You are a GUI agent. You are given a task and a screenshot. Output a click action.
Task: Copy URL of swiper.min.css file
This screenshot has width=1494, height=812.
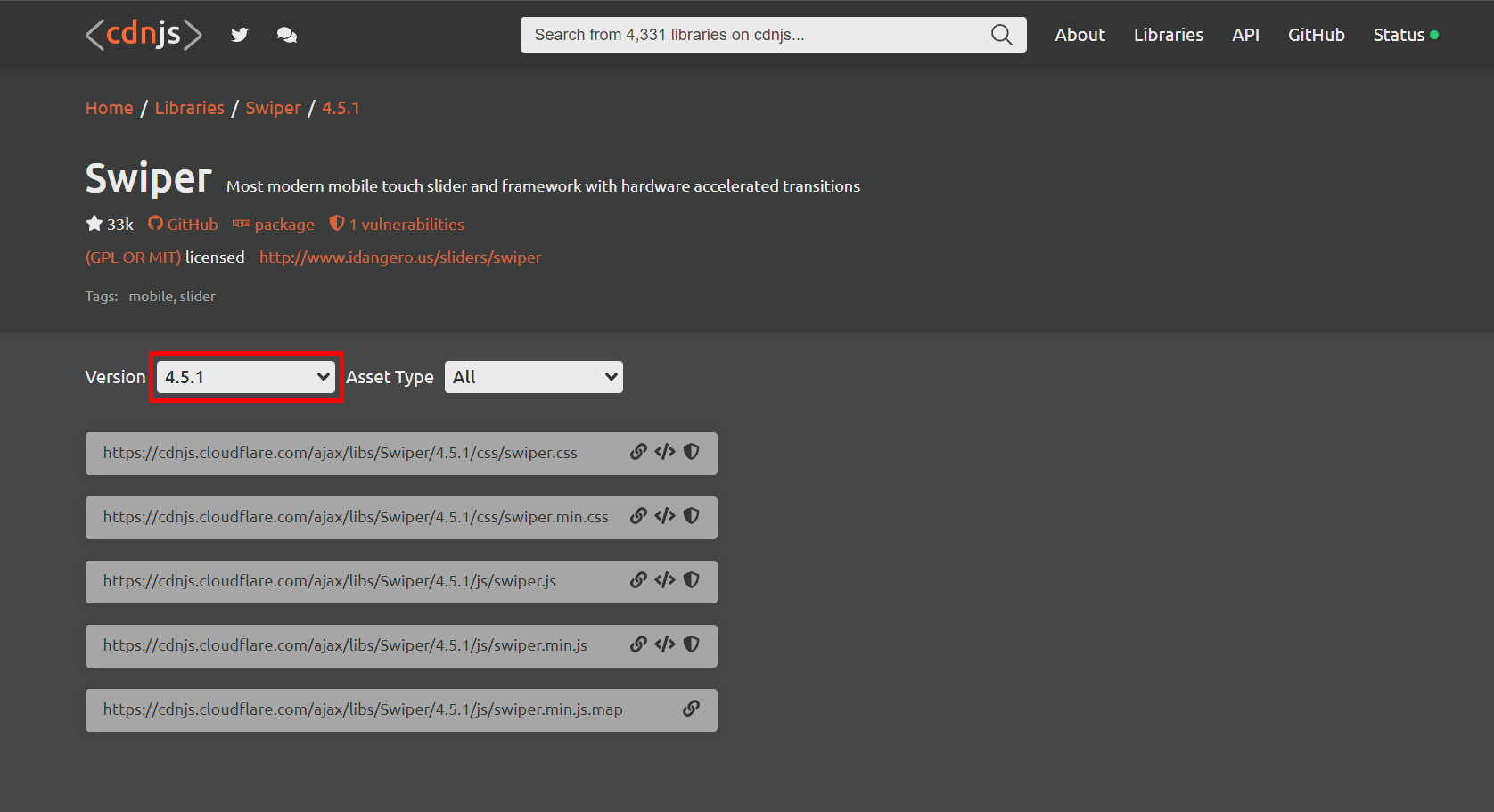pos(638,516)
